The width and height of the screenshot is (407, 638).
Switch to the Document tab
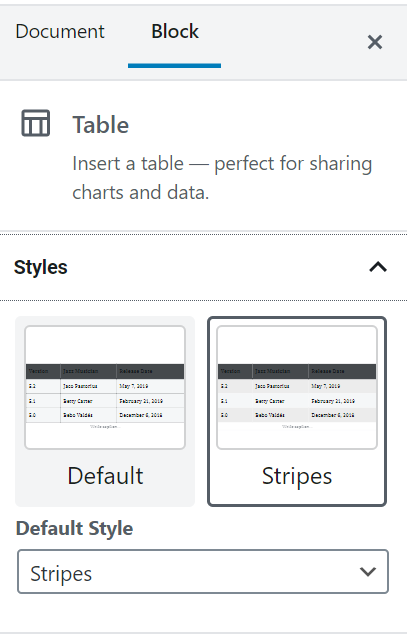pyautogui.click(x=60, y=32)
